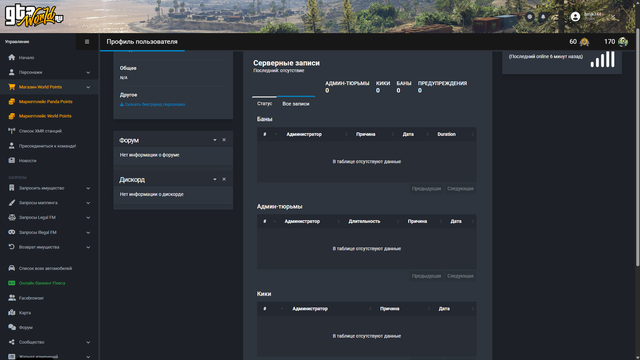Click Предыдущая under the Админ-тюрьмы table
This screenshot has width=640, height=360.
click(426, 276)
